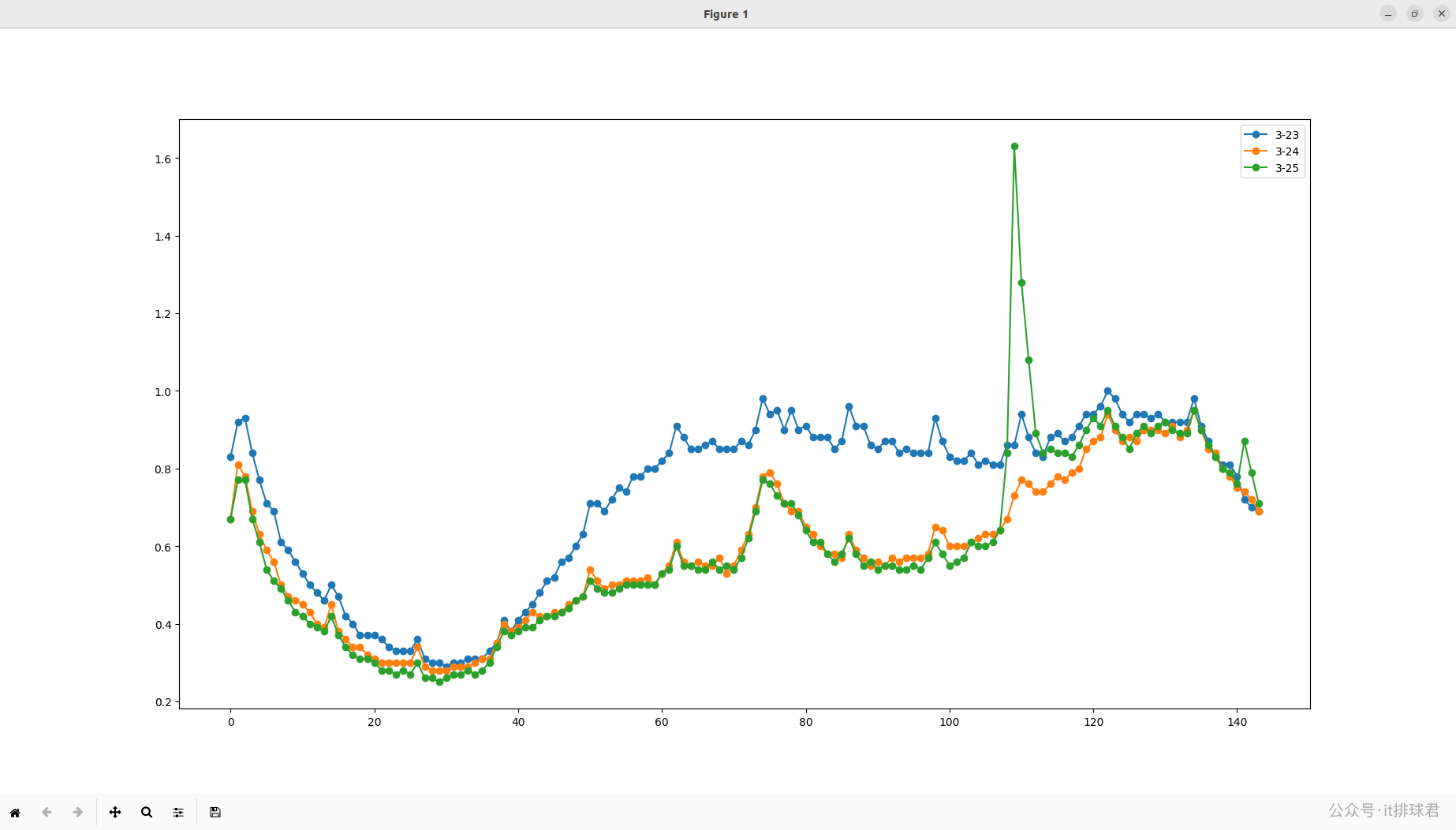This screenshot has height=830, width=1456.
Task: Click the y-axis tick label 1.0
Action: tap(162, 392)
